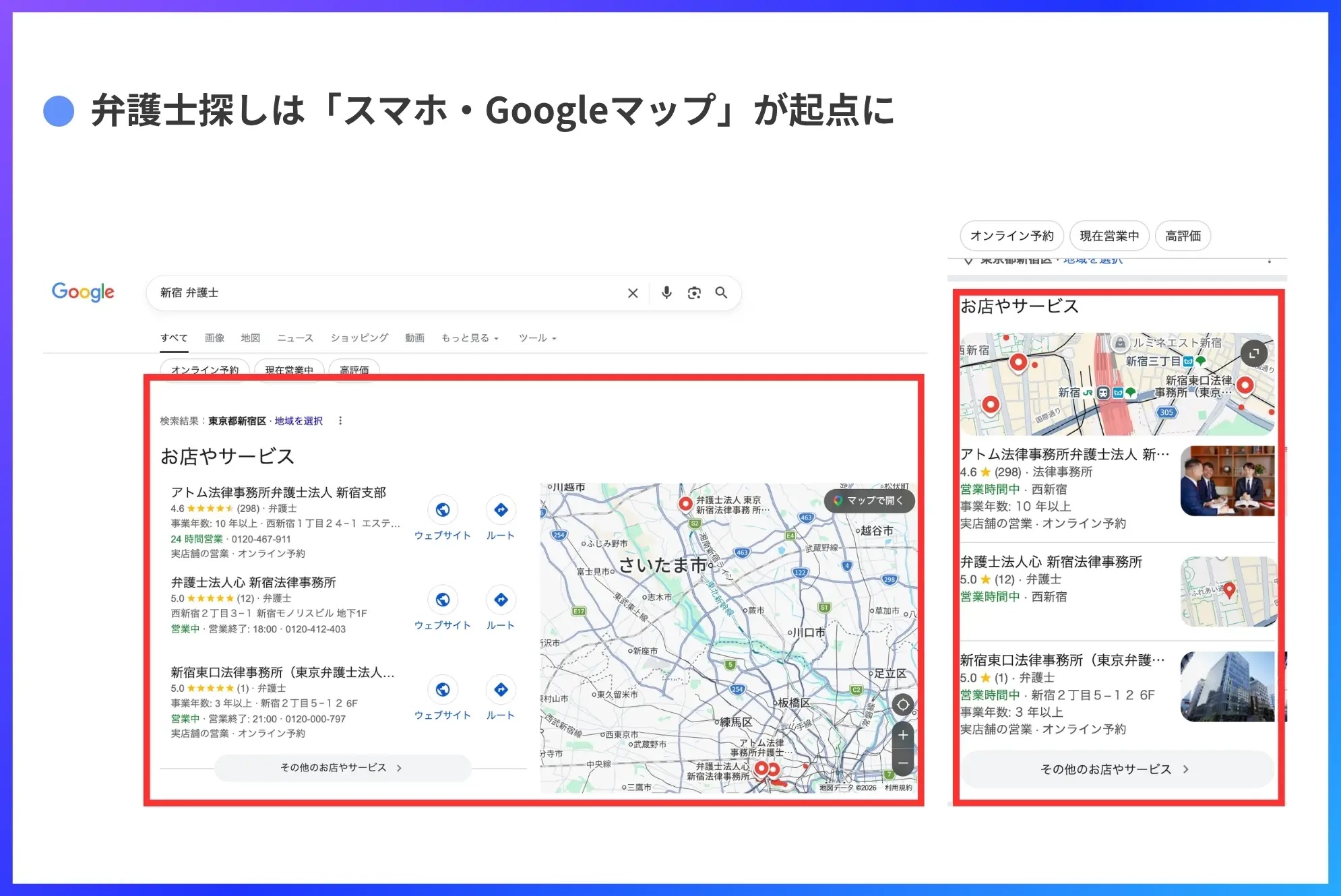Expand the ツール dropdown
The image size is (1341, 896).
pos(537,338)
